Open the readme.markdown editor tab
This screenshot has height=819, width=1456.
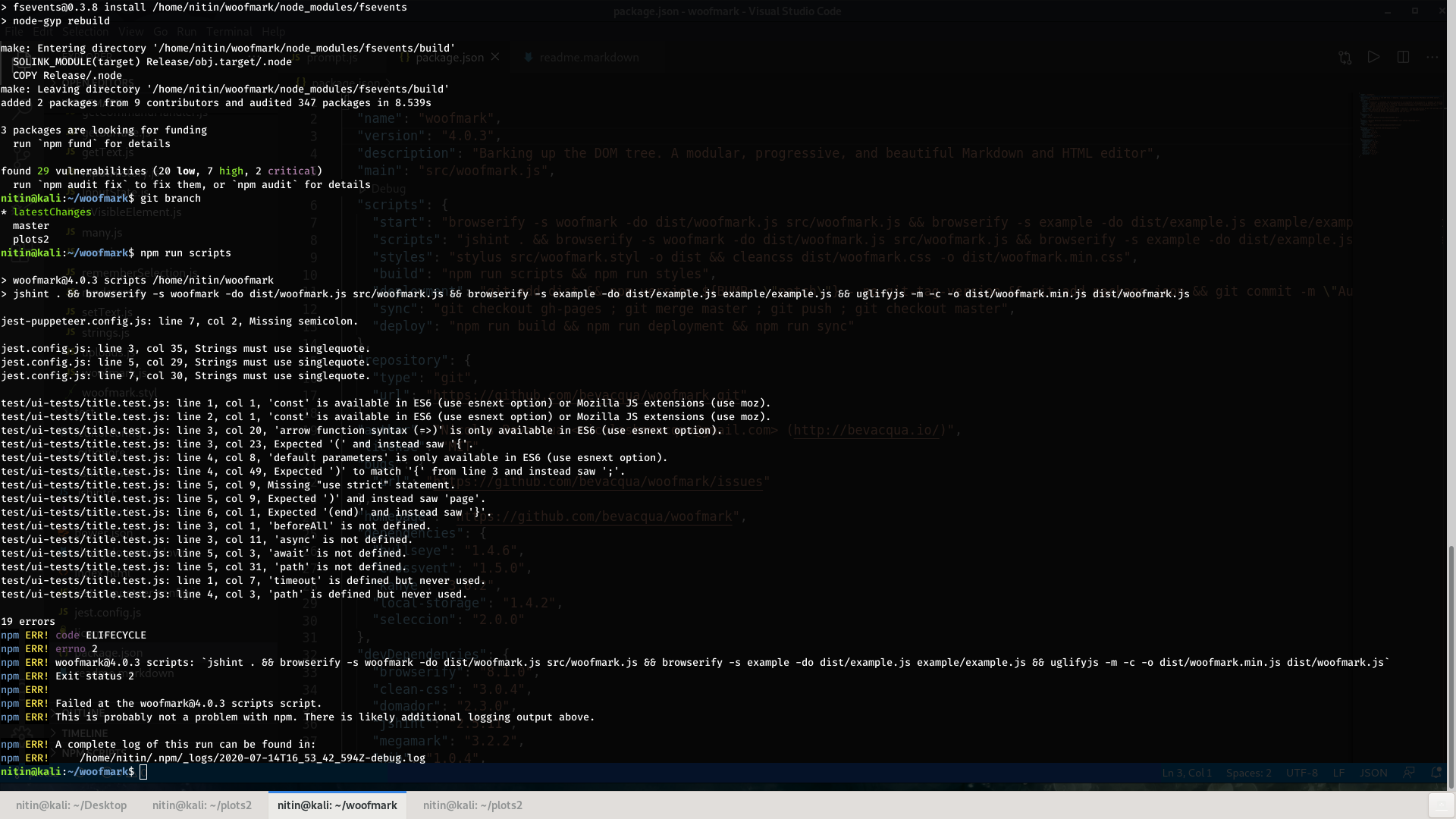point(588,58)
